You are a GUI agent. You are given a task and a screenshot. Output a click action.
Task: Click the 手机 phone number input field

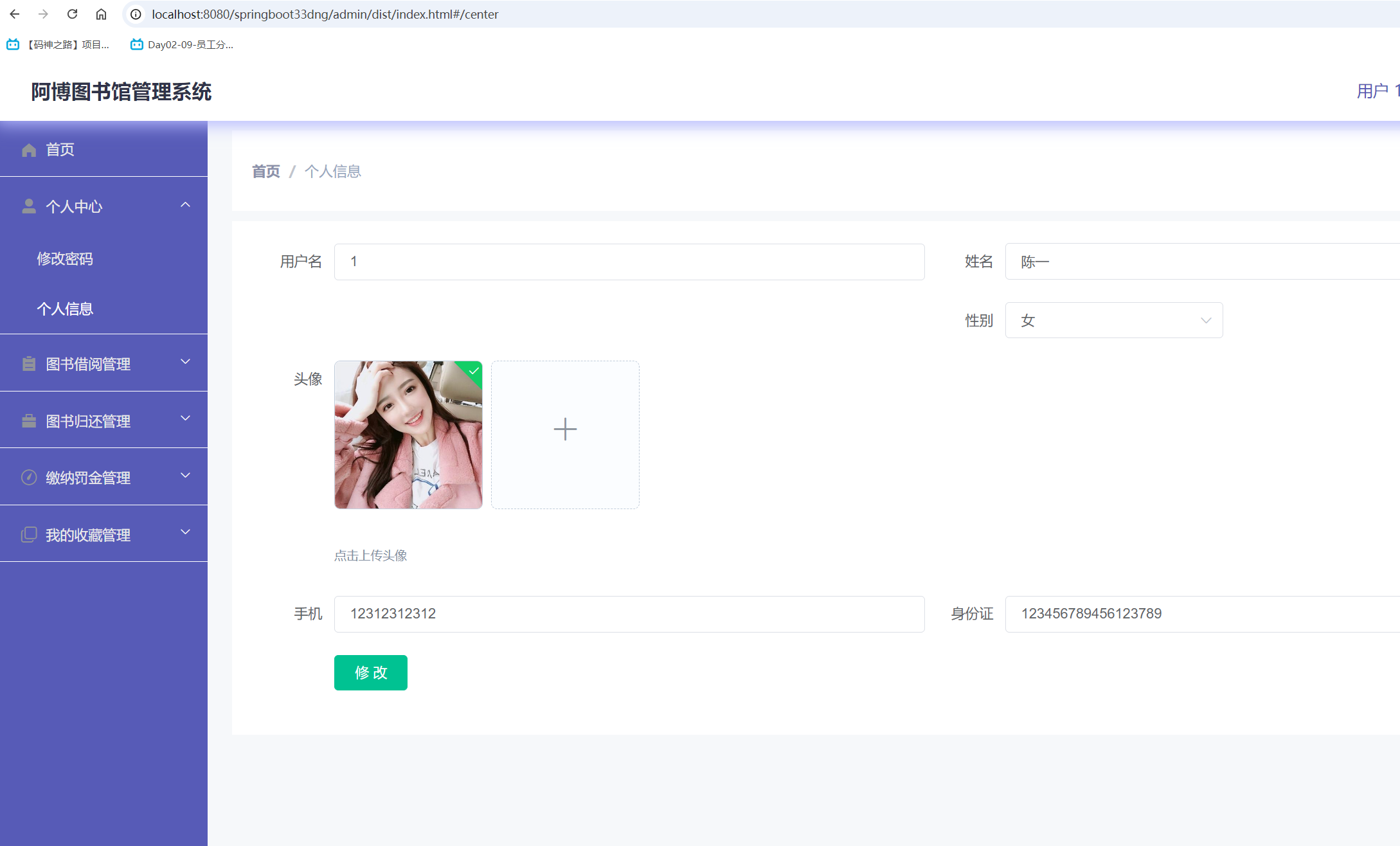[x=629, y=614]
